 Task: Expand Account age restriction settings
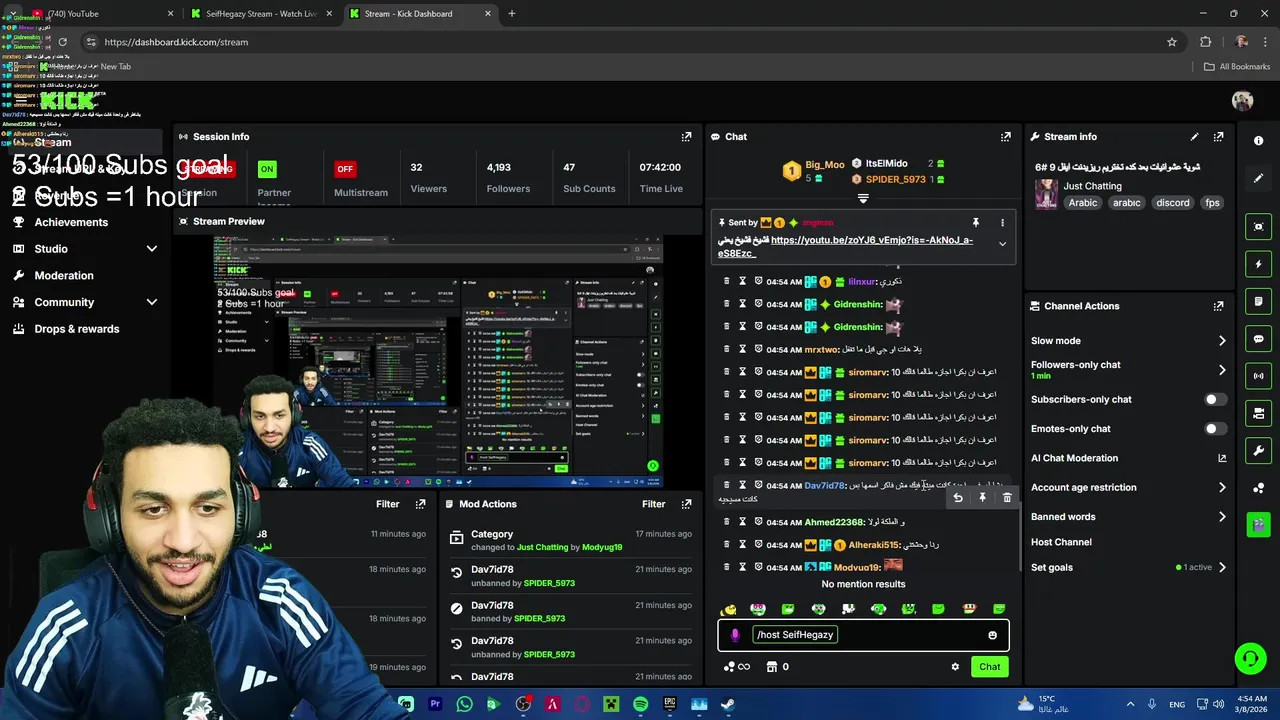point(1221,488)
